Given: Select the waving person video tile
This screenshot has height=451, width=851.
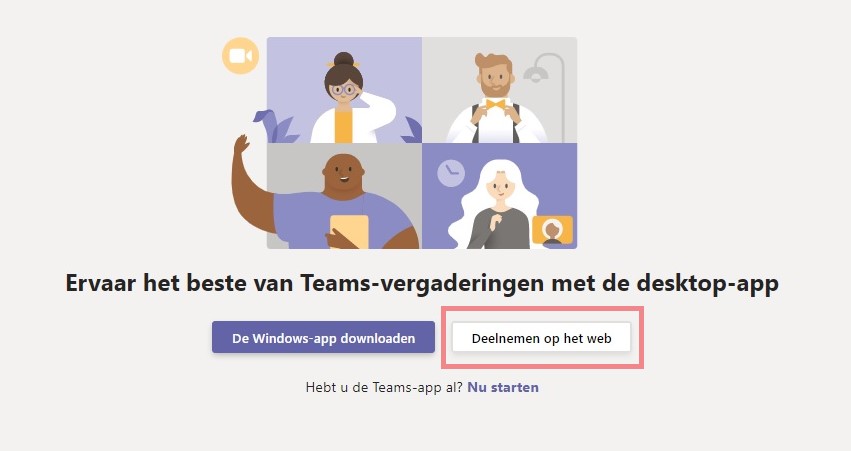Looking at the screenshot, I should point(344,196).
